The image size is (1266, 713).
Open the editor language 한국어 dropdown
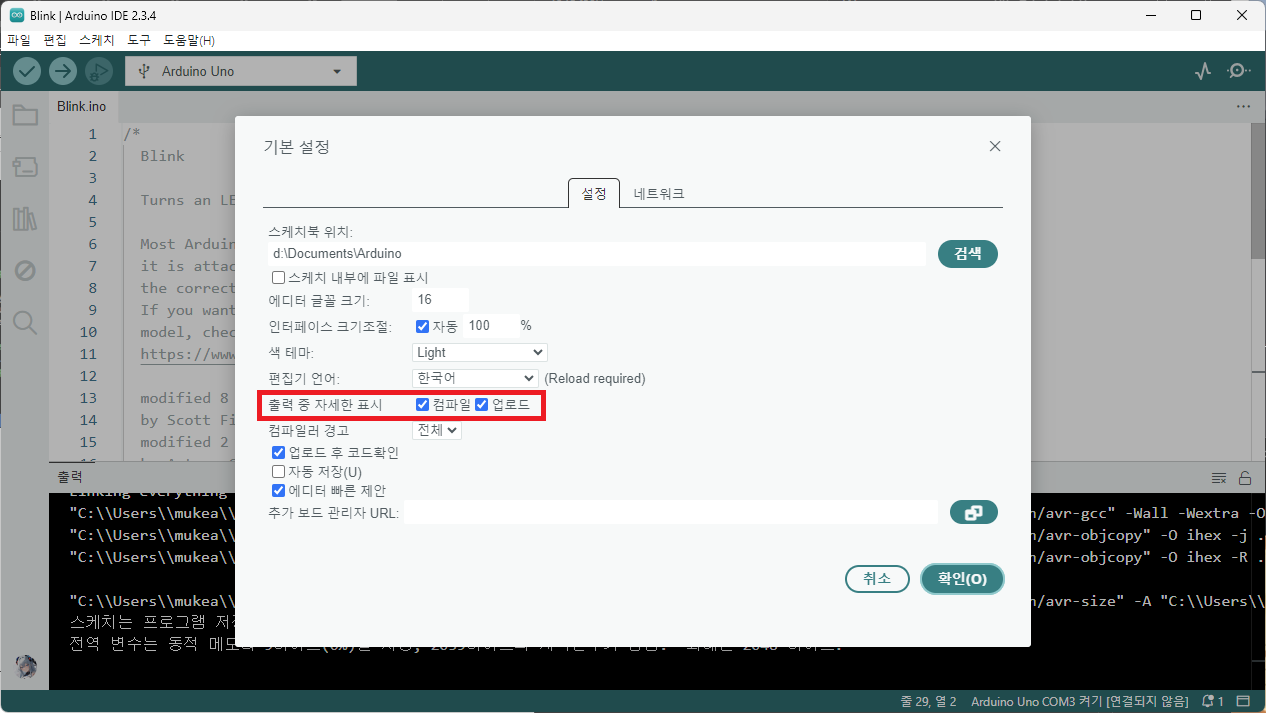(x=475, y=378)
